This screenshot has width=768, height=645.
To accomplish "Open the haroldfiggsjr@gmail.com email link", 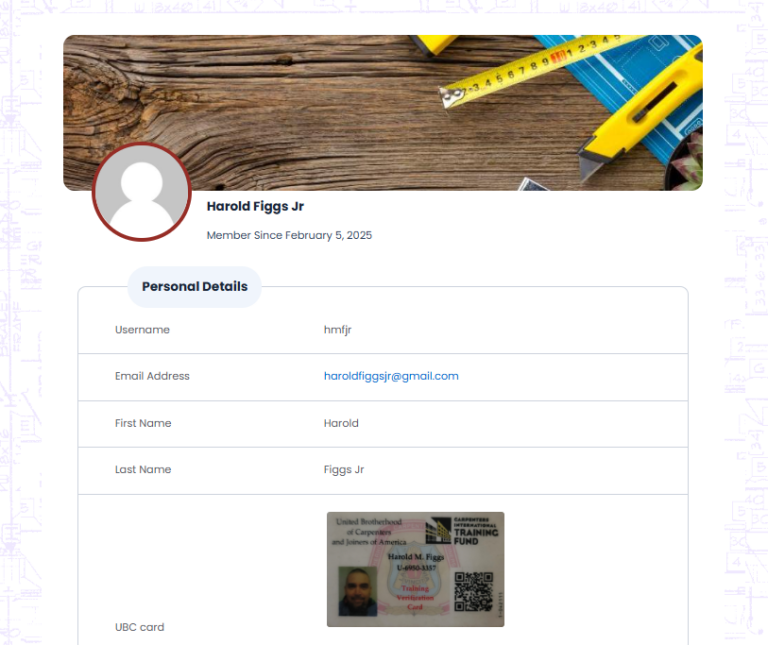I will (391, 376).
